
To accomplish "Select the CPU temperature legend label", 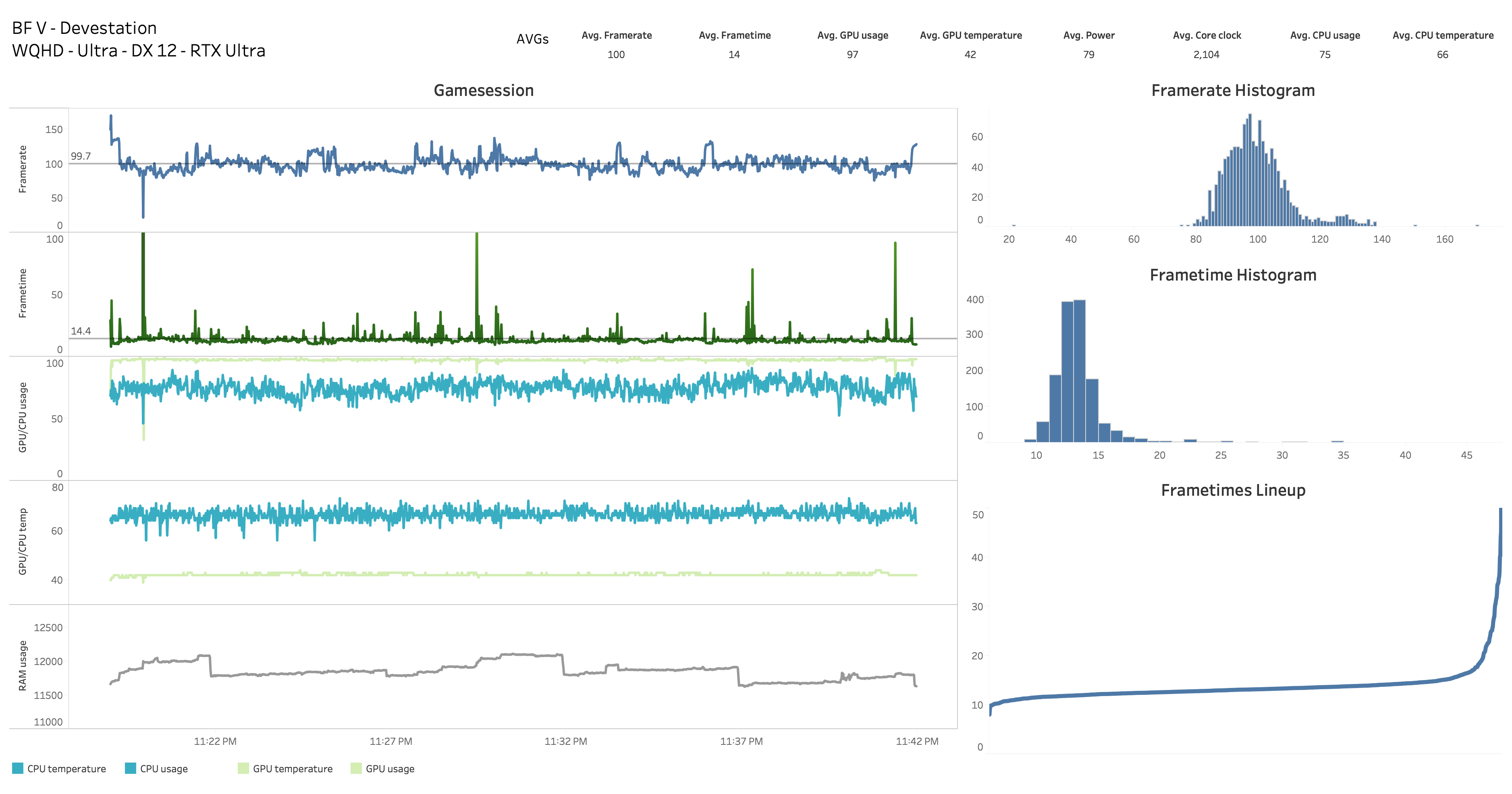I will click(66, 769).
